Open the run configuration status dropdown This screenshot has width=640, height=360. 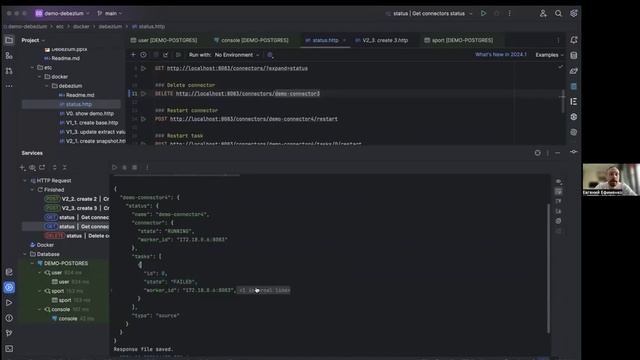[429, 13]
